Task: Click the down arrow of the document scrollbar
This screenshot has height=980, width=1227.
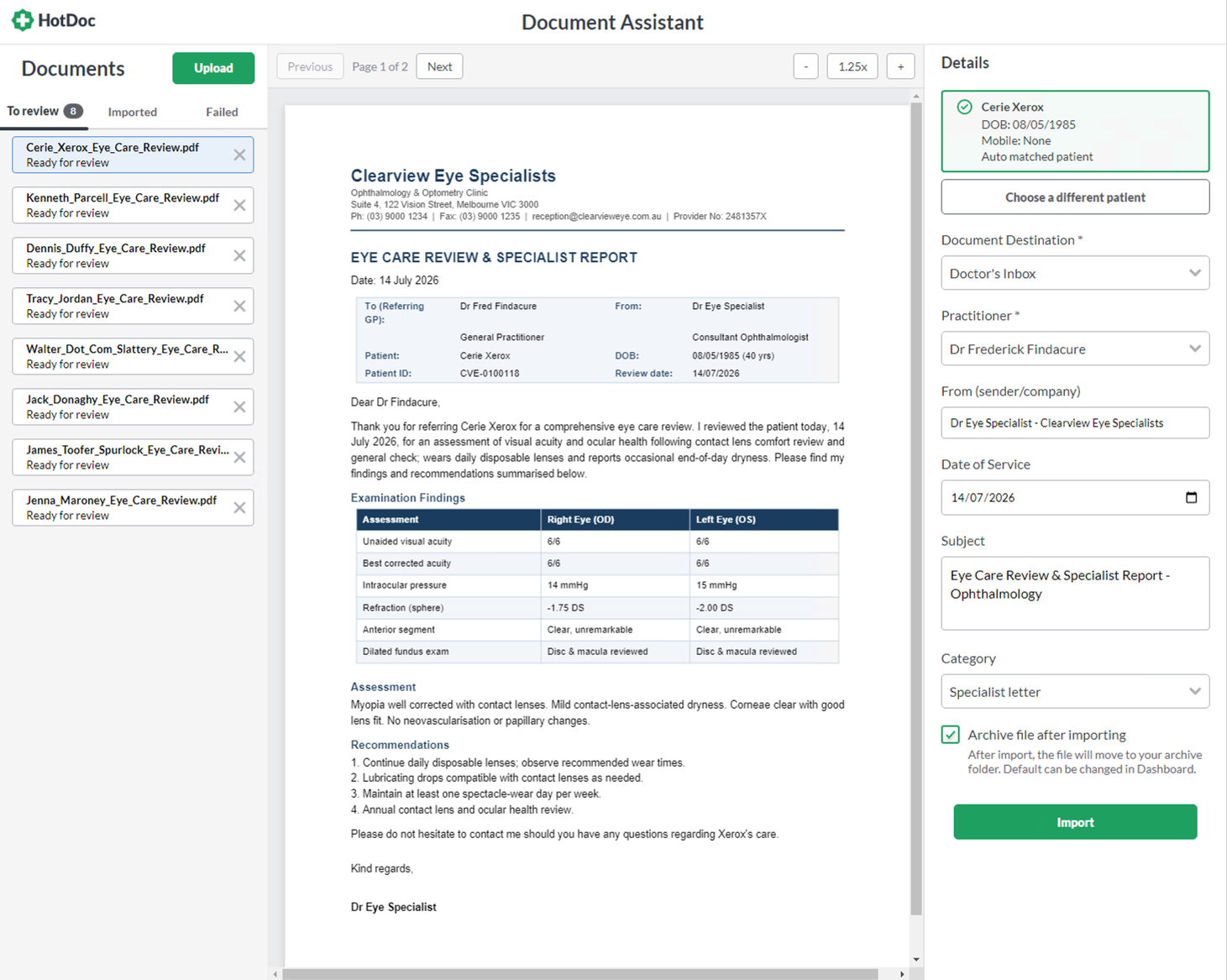Action: (x=916, y=959)
